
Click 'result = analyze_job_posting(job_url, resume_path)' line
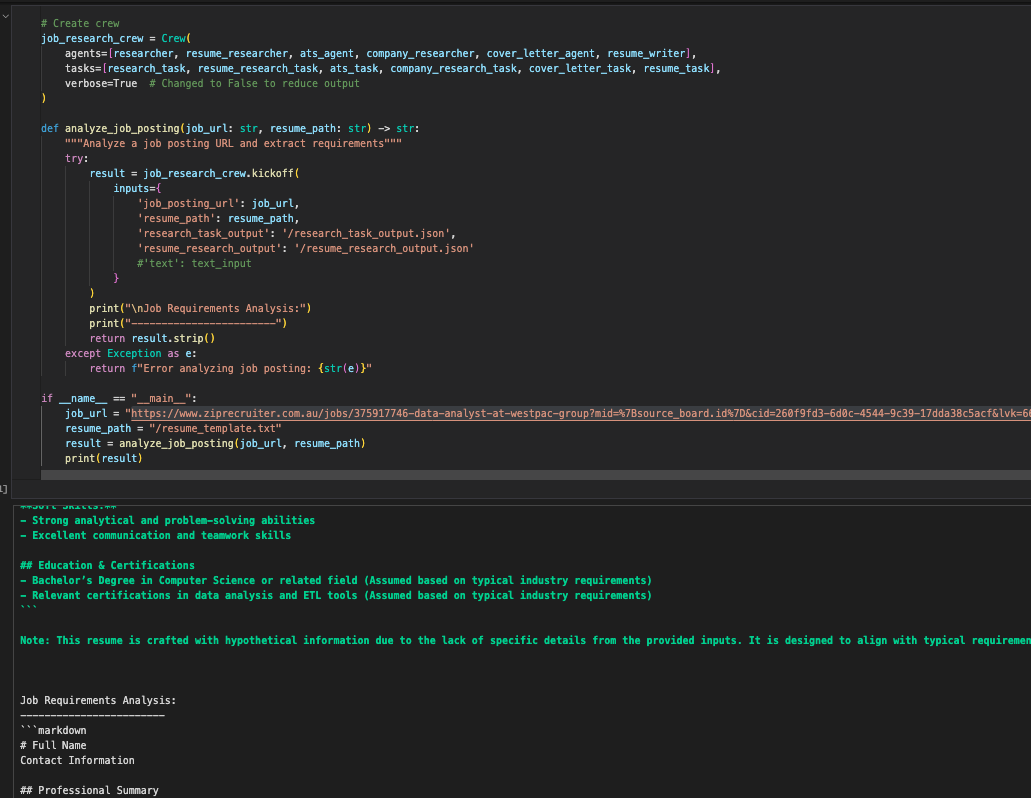(215, 444)
